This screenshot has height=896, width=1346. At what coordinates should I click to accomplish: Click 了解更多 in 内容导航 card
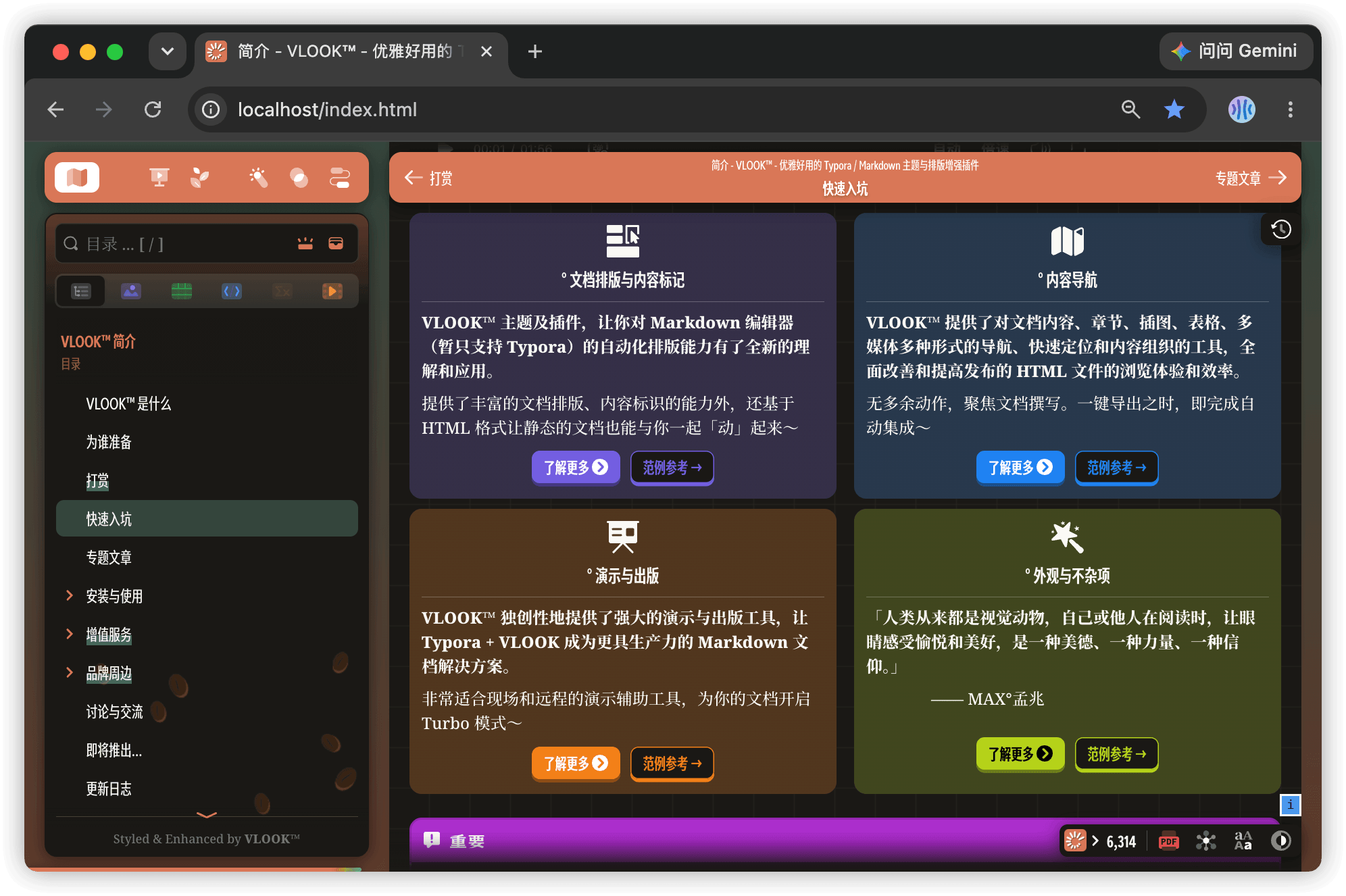click(x=1020, y=468)
